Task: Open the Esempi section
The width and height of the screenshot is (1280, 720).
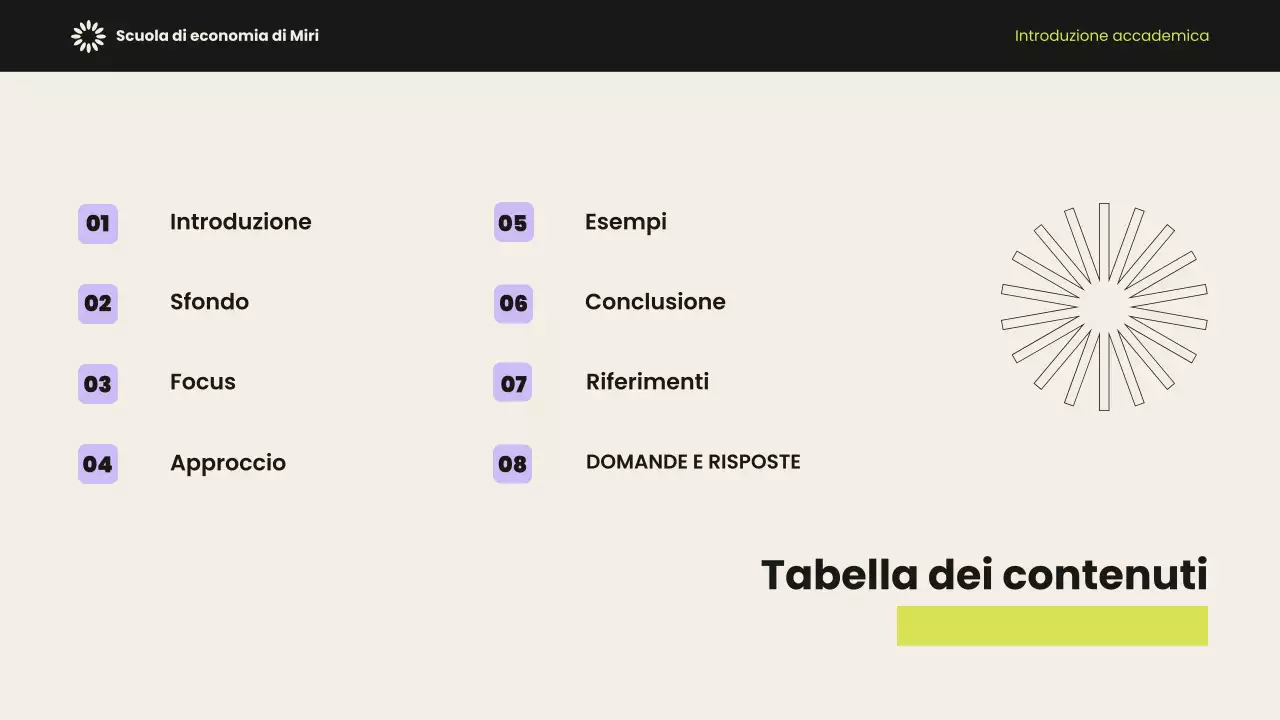Action: point(626,222)
